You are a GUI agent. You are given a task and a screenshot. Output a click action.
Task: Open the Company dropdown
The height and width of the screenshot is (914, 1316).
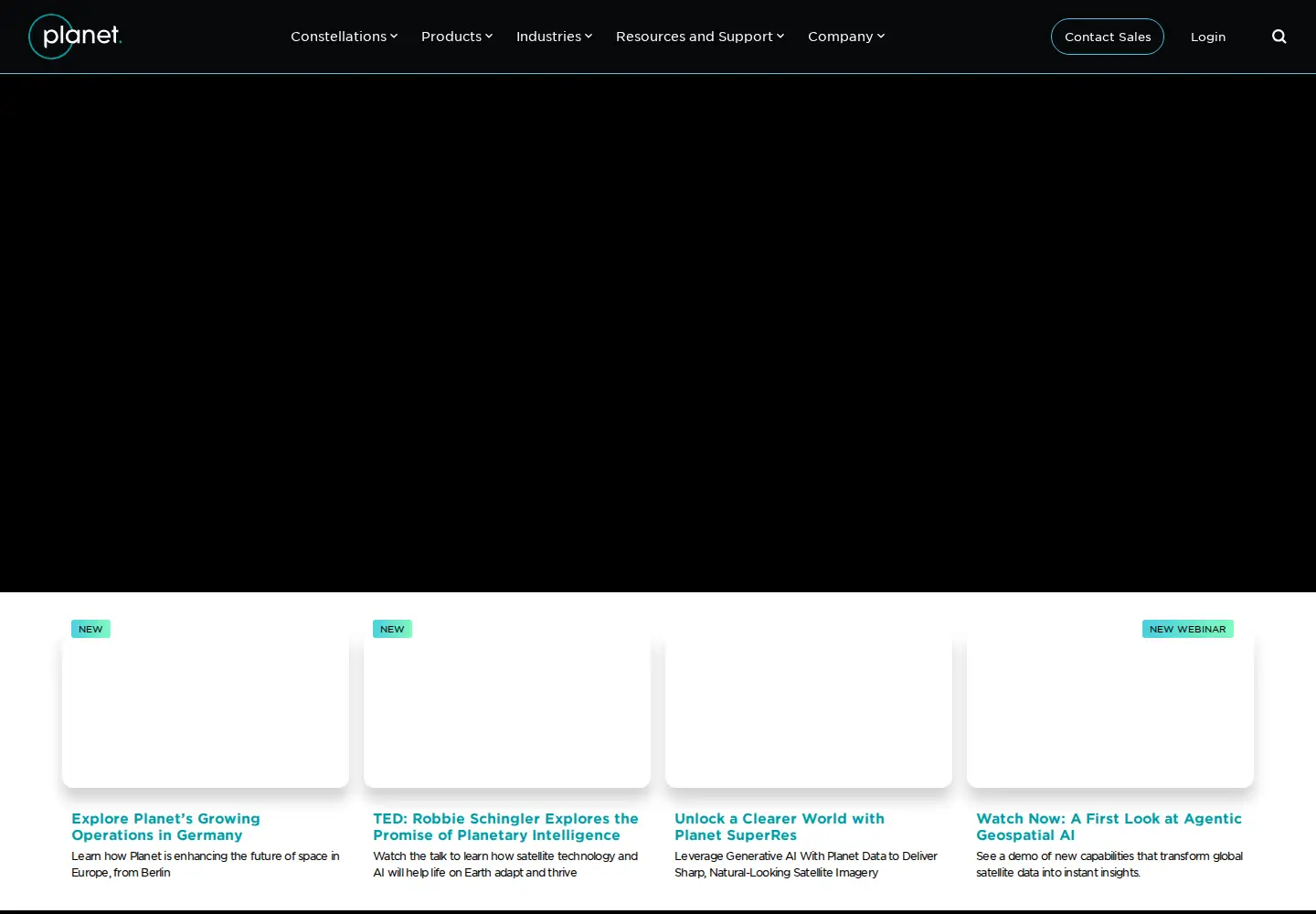point(846,37)
